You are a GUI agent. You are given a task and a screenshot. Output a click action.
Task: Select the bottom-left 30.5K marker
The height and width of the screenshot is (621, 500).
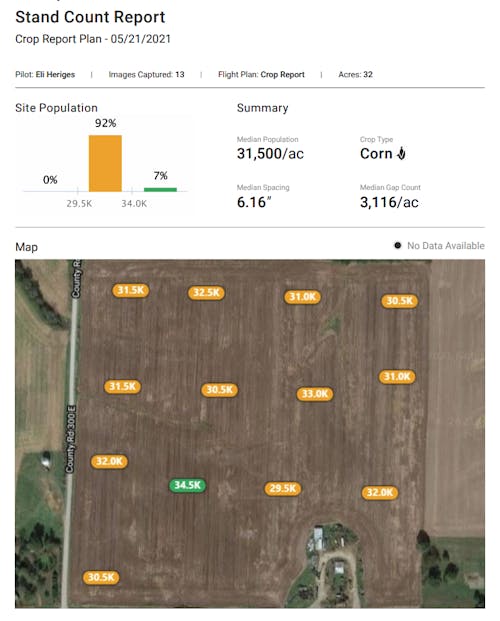tap(101, 577)
